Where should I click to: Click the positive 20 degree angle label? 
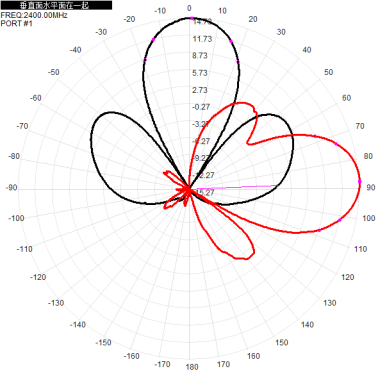(x=253, y=19)
